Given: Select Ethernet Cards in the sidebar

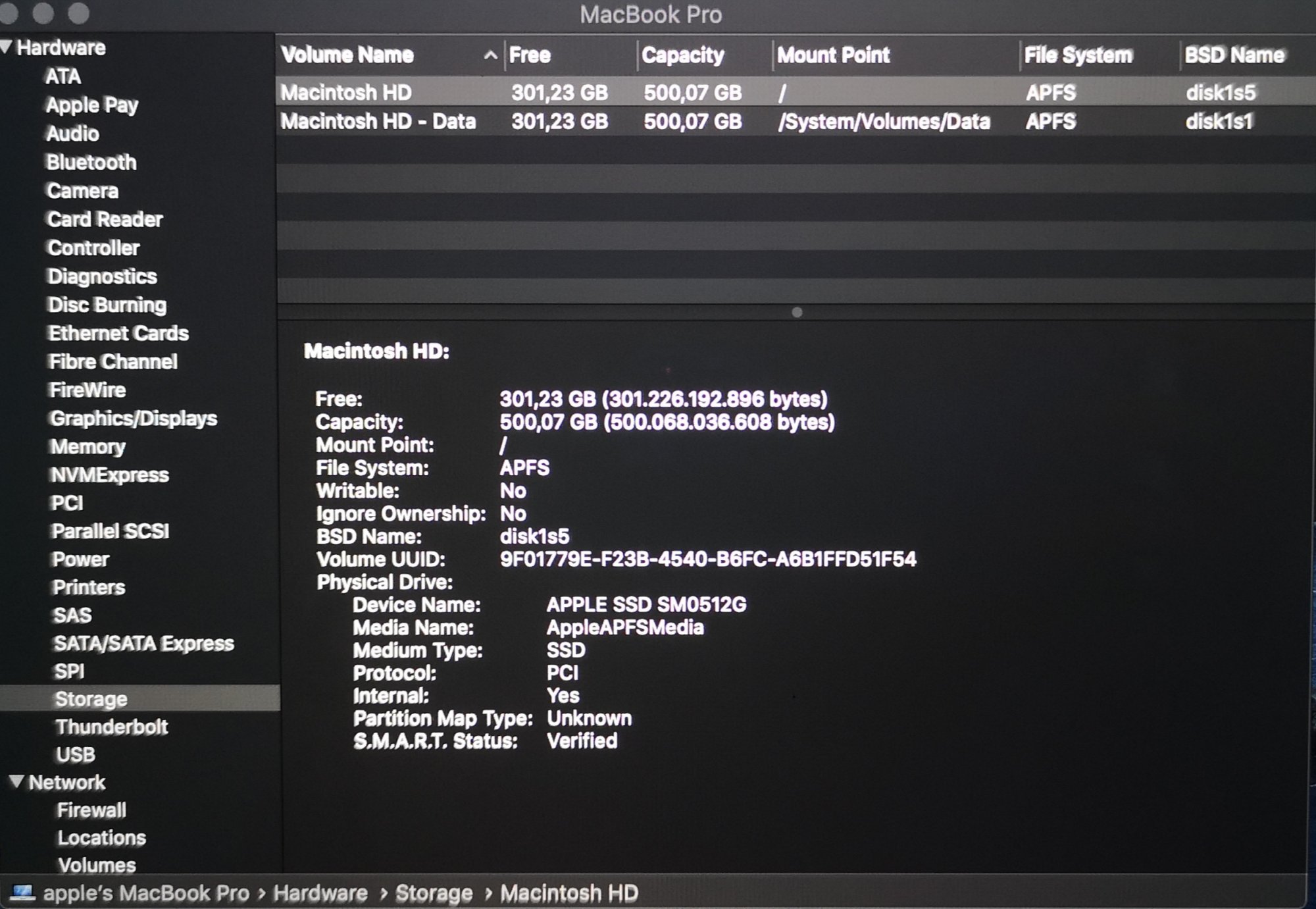Looking at the screenshot, I should 118,333.
